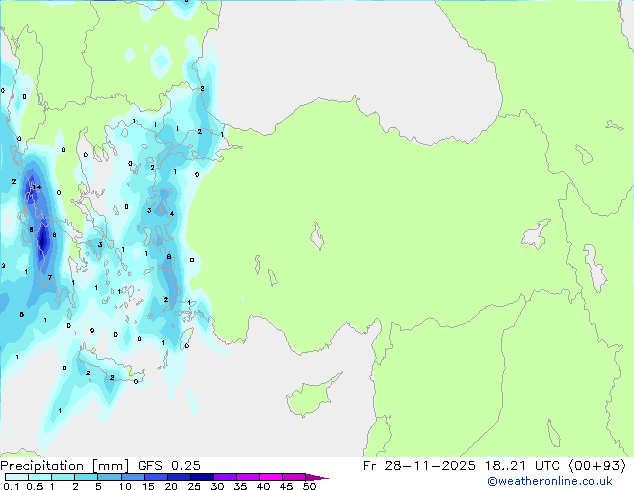Click the '25' legend scale value
634x490 pixels.
pyautogui.click(x=194, y=486)
